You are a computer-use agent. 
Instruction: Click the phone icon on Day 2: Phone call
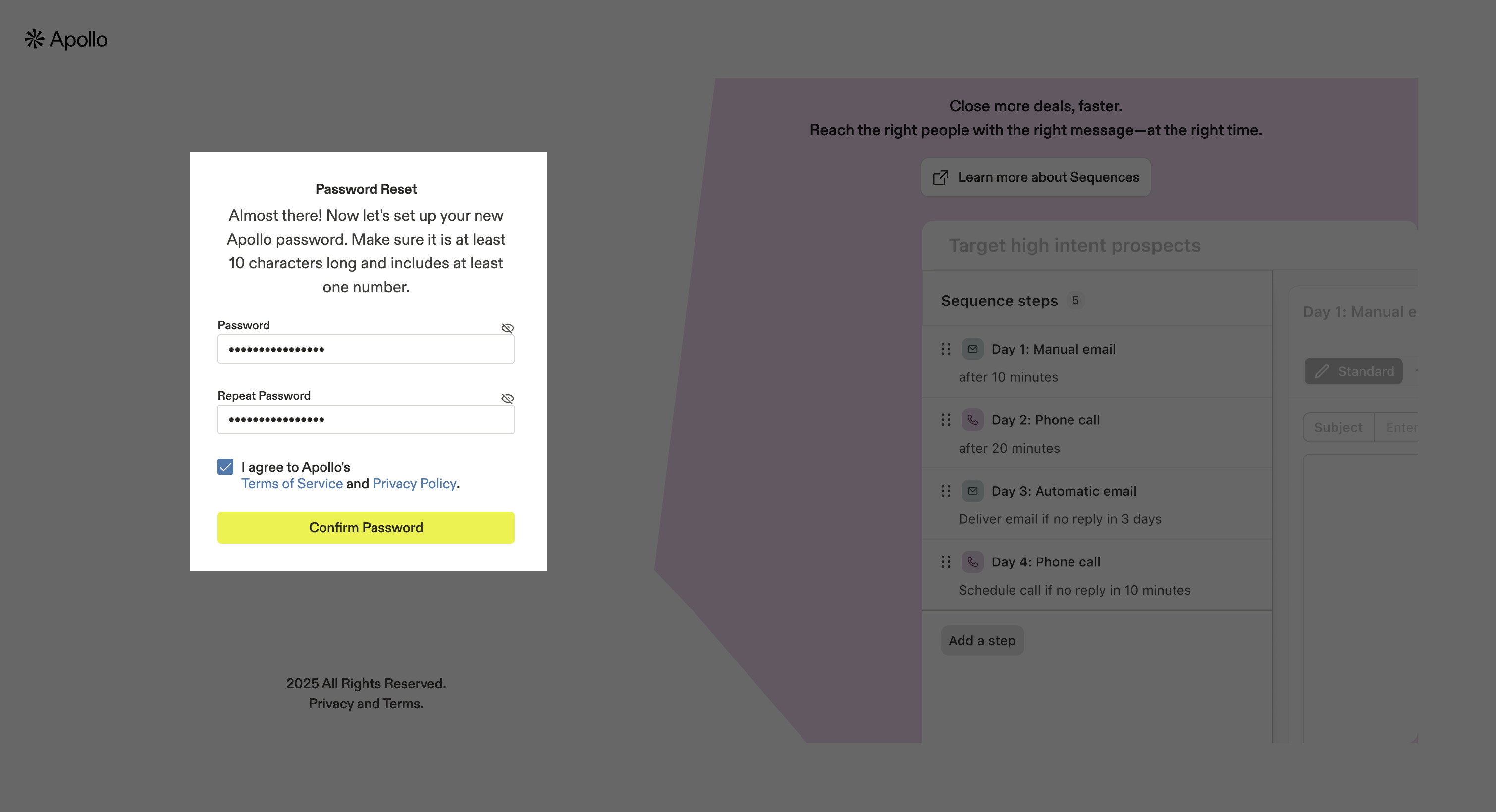[x=973, y=420]
